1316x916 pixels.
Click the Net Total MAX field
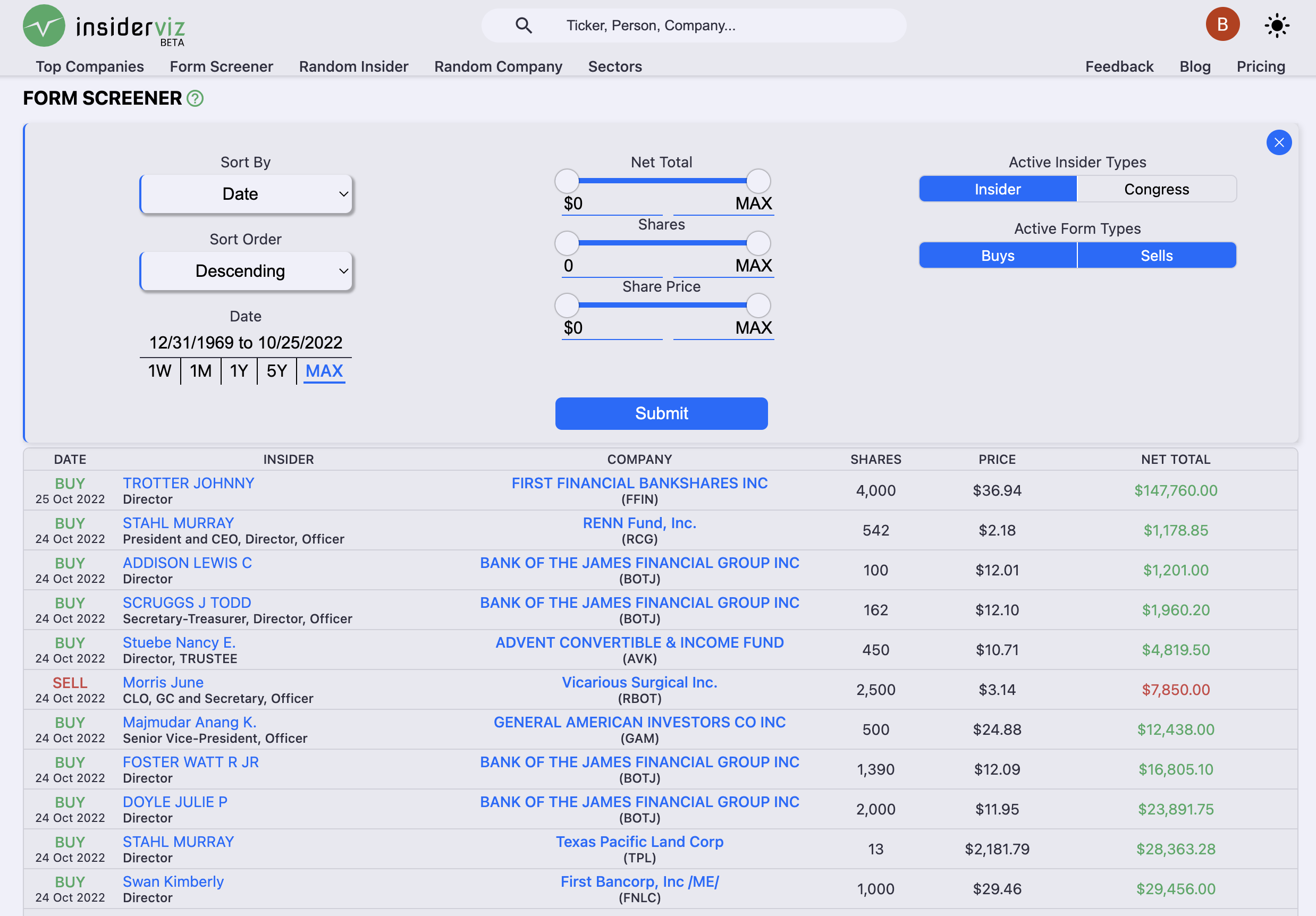pos(723,204)
